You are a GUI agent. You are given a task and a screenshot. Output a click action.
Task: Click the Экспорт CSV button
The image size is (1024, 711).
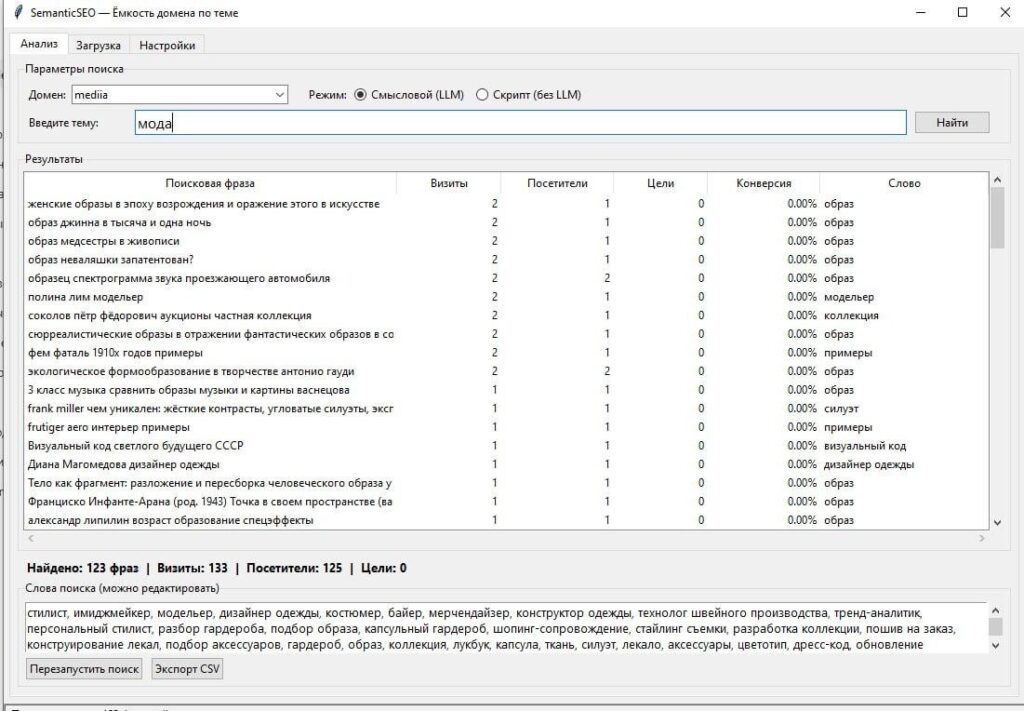[187, 669]
